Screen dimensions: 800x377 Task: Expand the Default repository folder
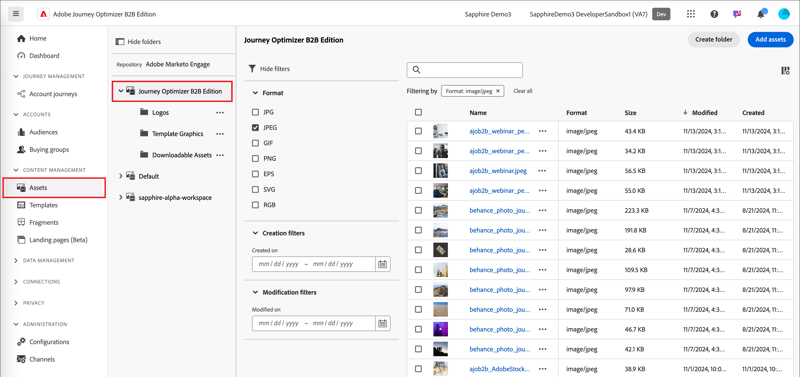click(x=120, y=176)
